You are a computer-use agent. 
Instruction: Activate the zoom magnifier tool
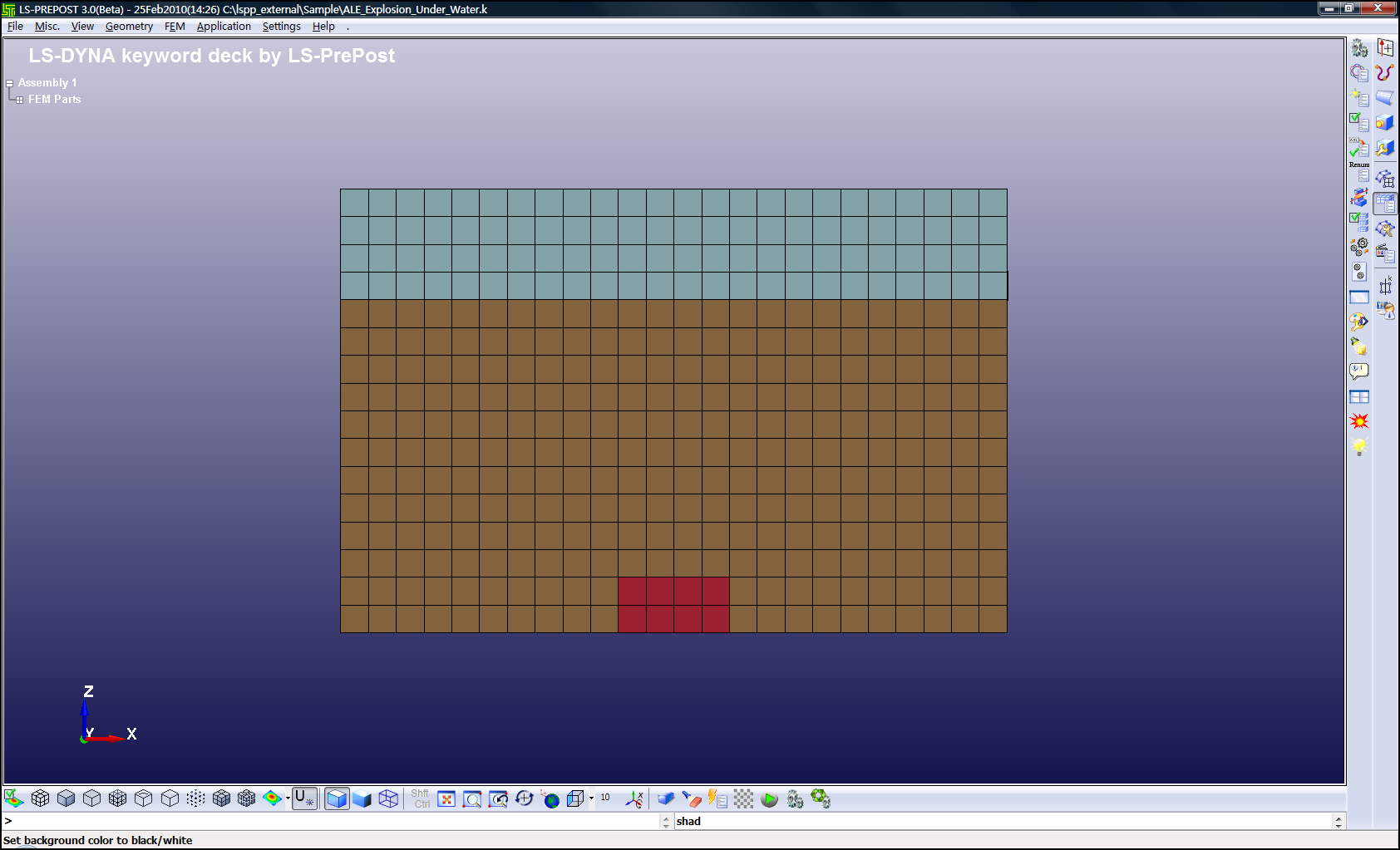[x=472, y=798]
